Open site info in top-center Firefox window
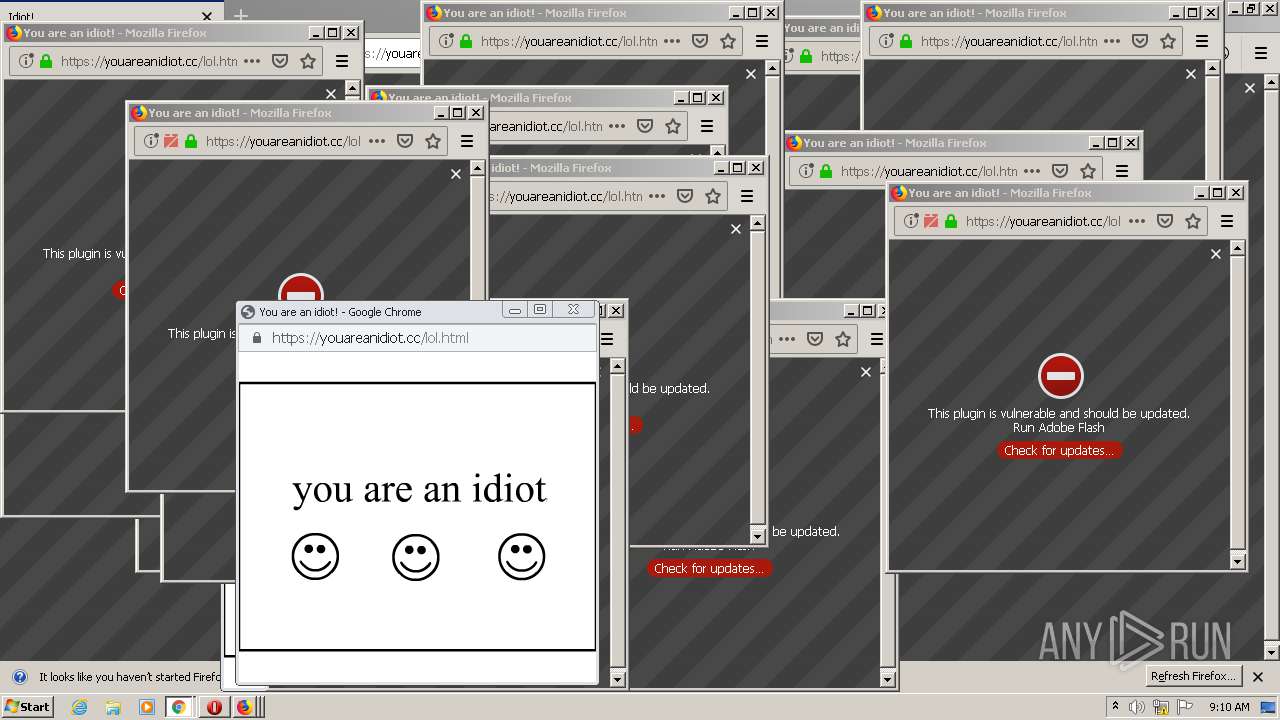Viewport: 1280px width, 720px height. point(447,41)
